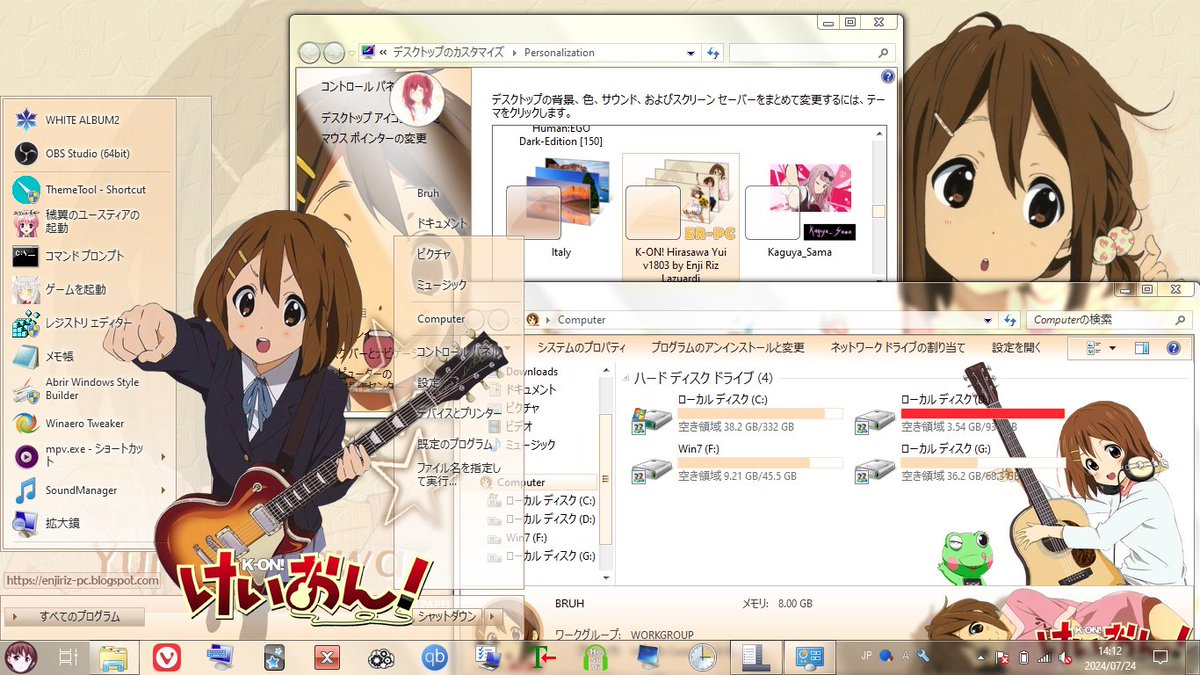Open OBS Studio (64bit) in Start menu
The image size is (1200, 675).
coord(87,153)
